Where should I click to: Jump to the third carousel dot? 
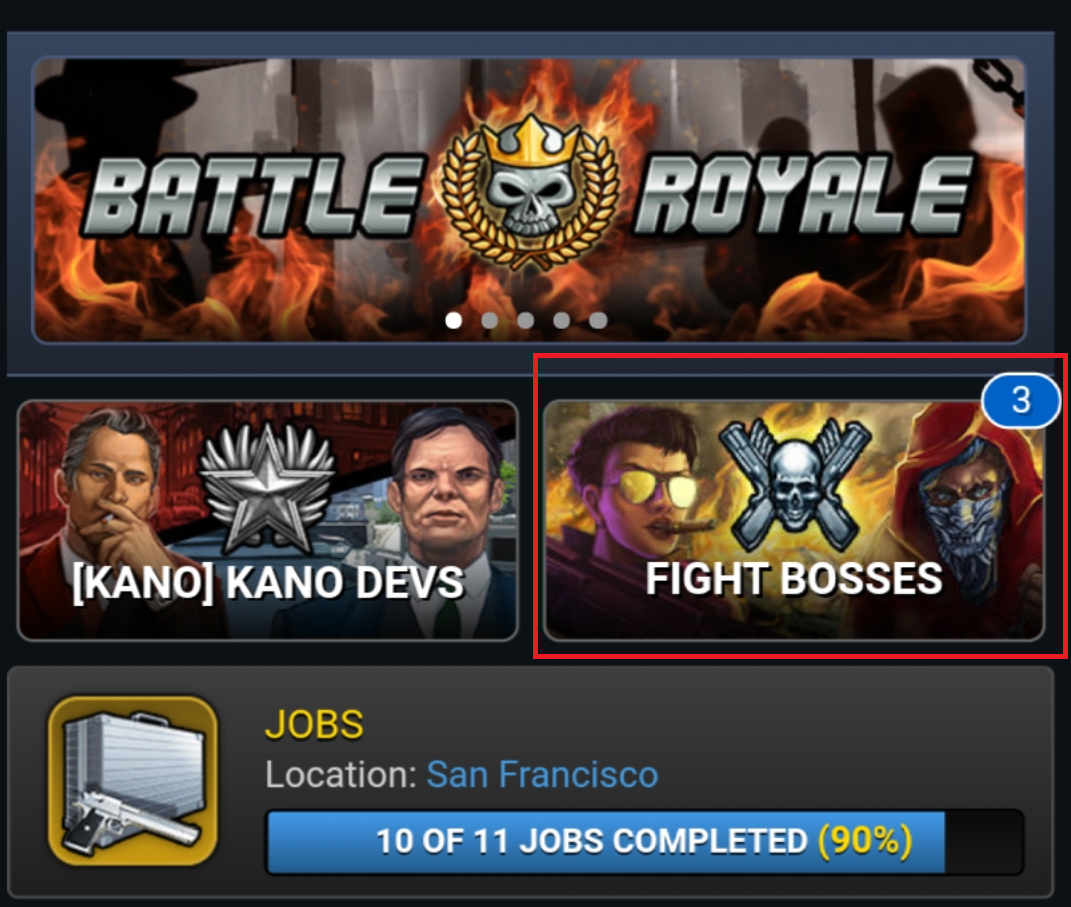point(526,320)
